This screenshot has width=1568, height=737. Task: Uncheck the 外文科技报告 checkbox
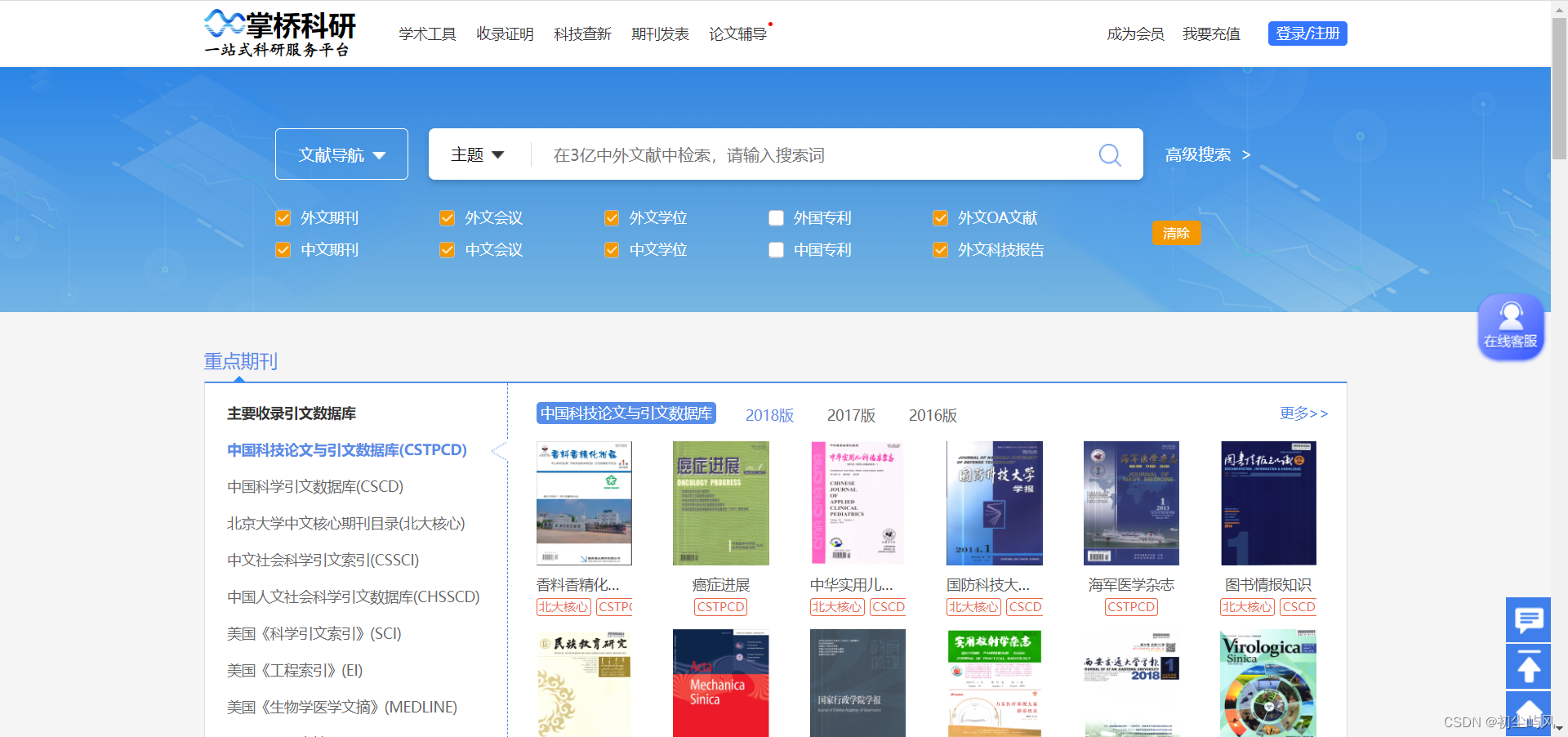[x=941, y=250]
